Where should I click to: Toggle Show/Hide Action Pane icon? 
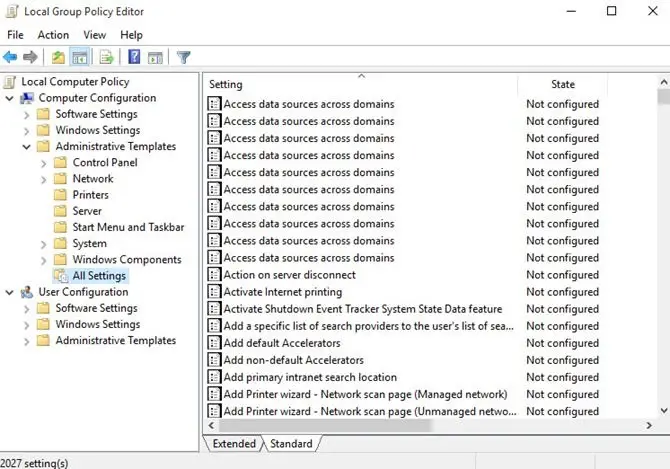pos(155,57)
